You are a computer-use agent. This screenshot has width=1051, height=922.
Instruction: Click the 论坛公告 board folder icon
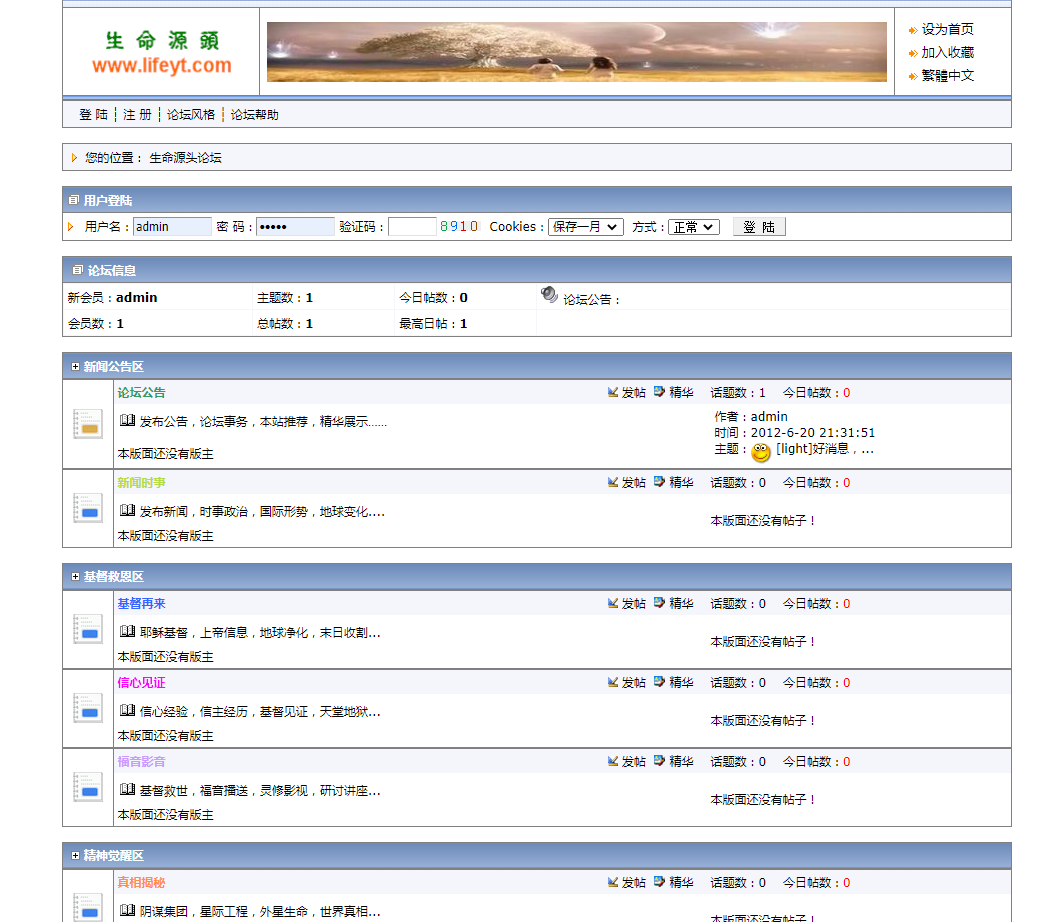(x=88, y=424)
